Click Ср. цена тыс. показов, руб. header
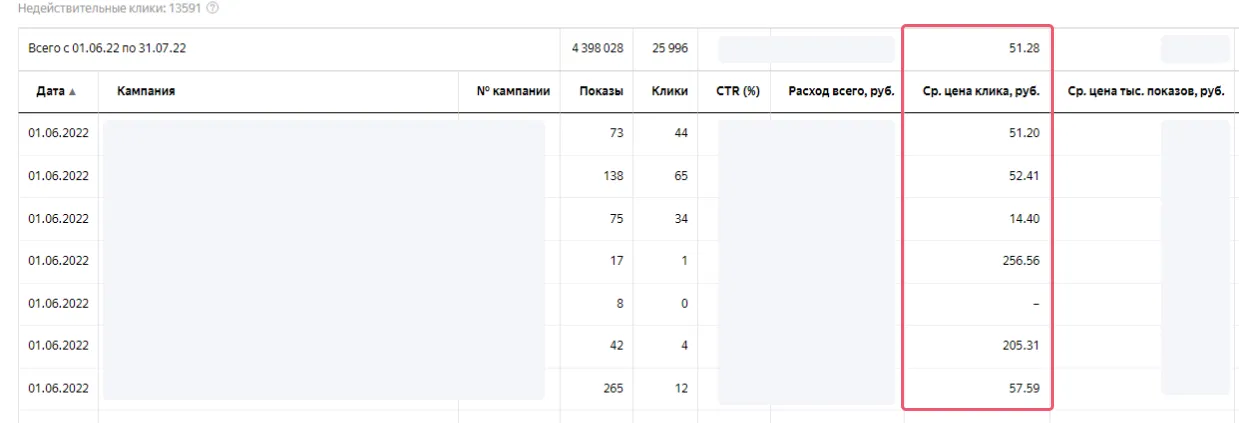 pos(1146,91)
